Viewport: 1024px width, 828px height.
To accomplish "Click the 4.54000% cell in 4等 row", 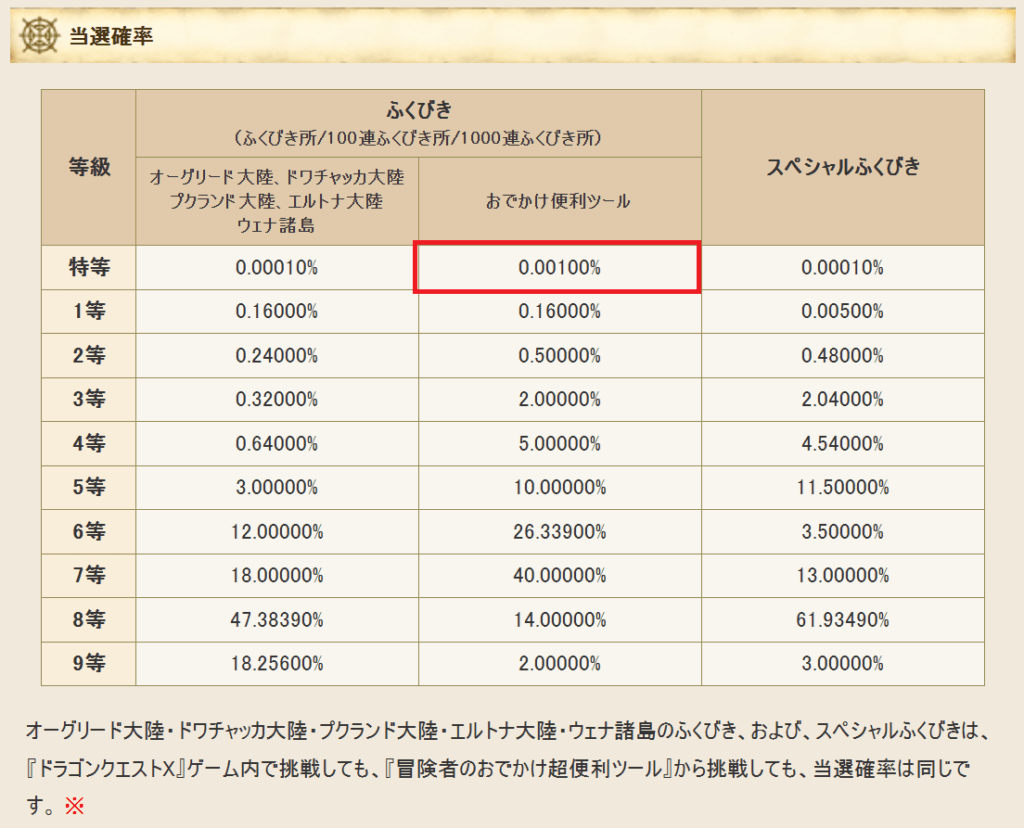I will (x=843, y=444).
